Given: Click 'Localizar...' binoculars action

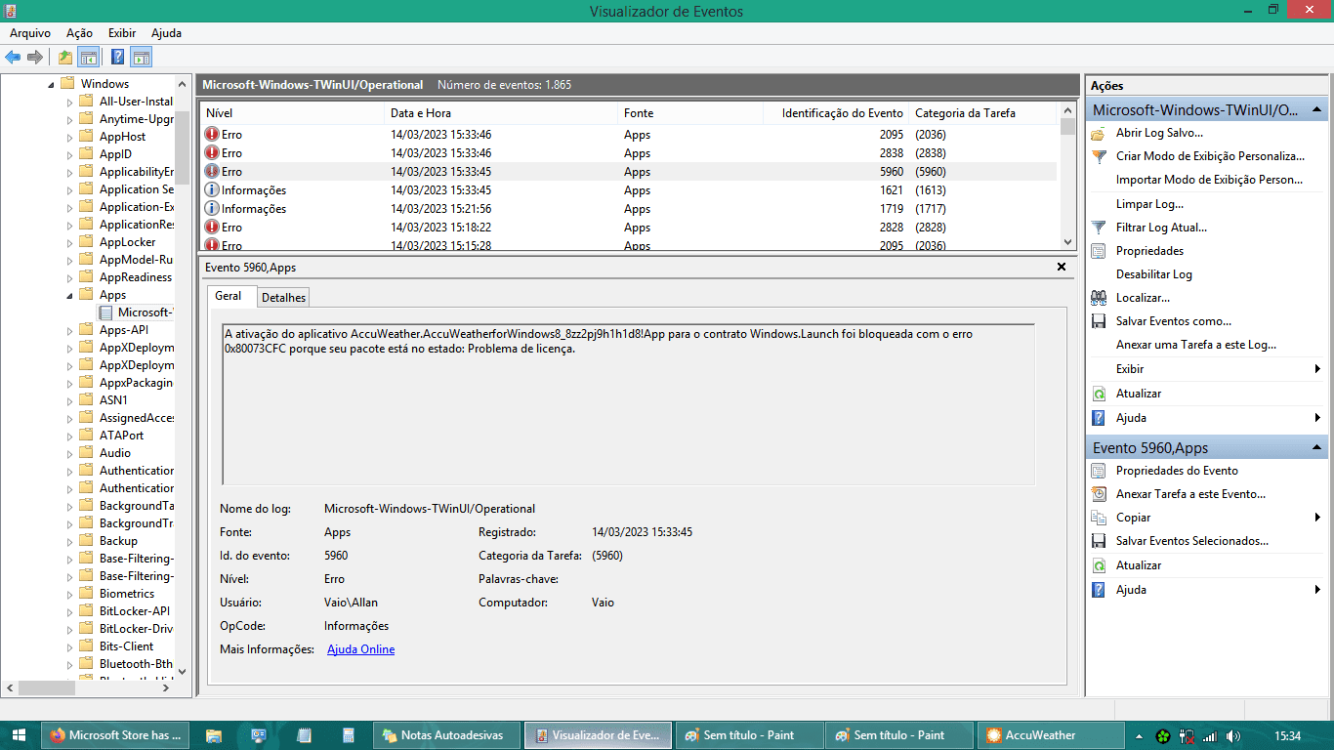Looking at the screenshot, I should point(1142,298).
